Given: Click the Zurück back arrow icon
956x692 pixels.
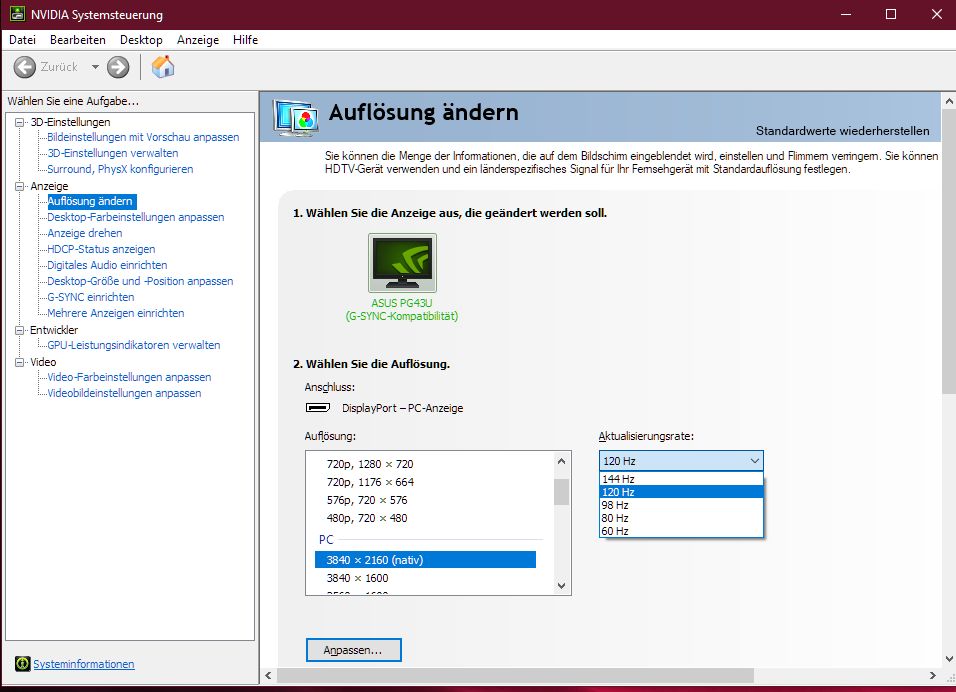Looking at the screenshot, I should click(24, 67).
